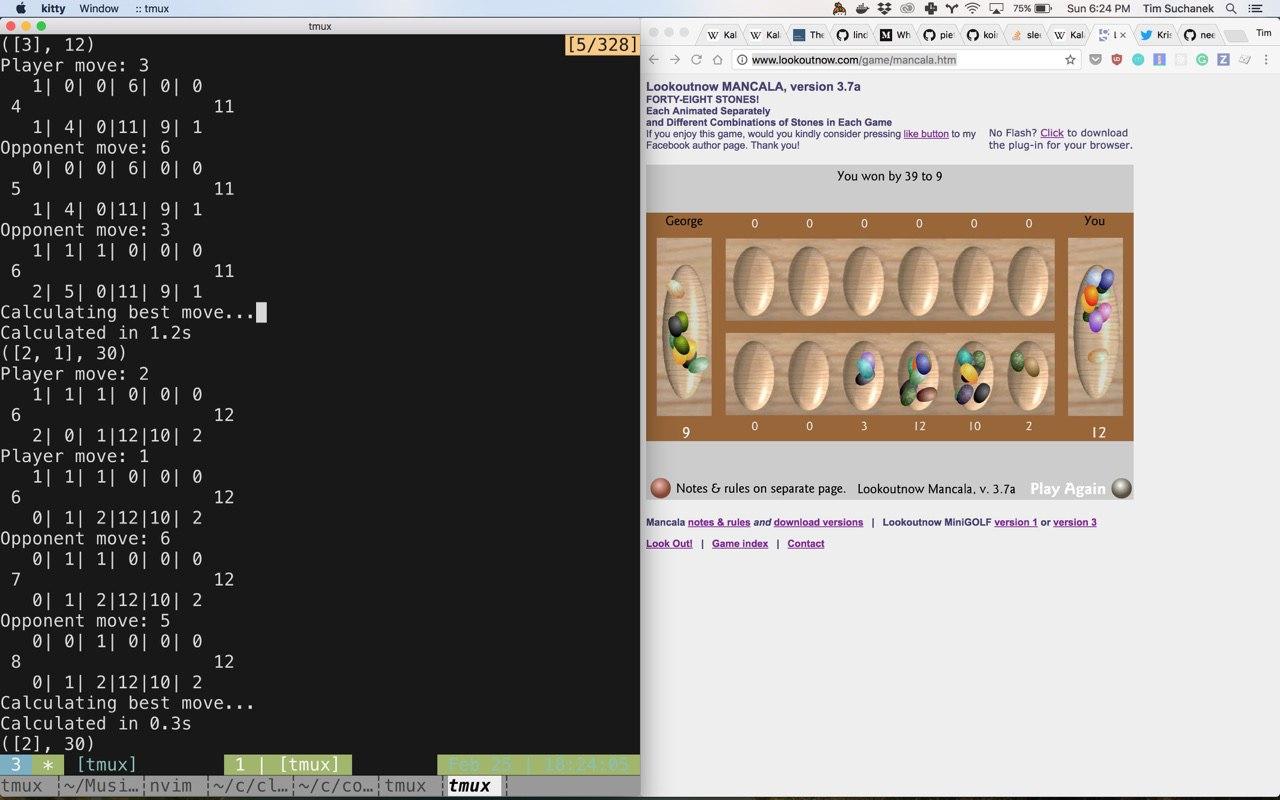Viewport: 1280px width, 800px height.
Task: Switch to the GitHub 'nee' browser tab
Action: [x=1199, y=34]
